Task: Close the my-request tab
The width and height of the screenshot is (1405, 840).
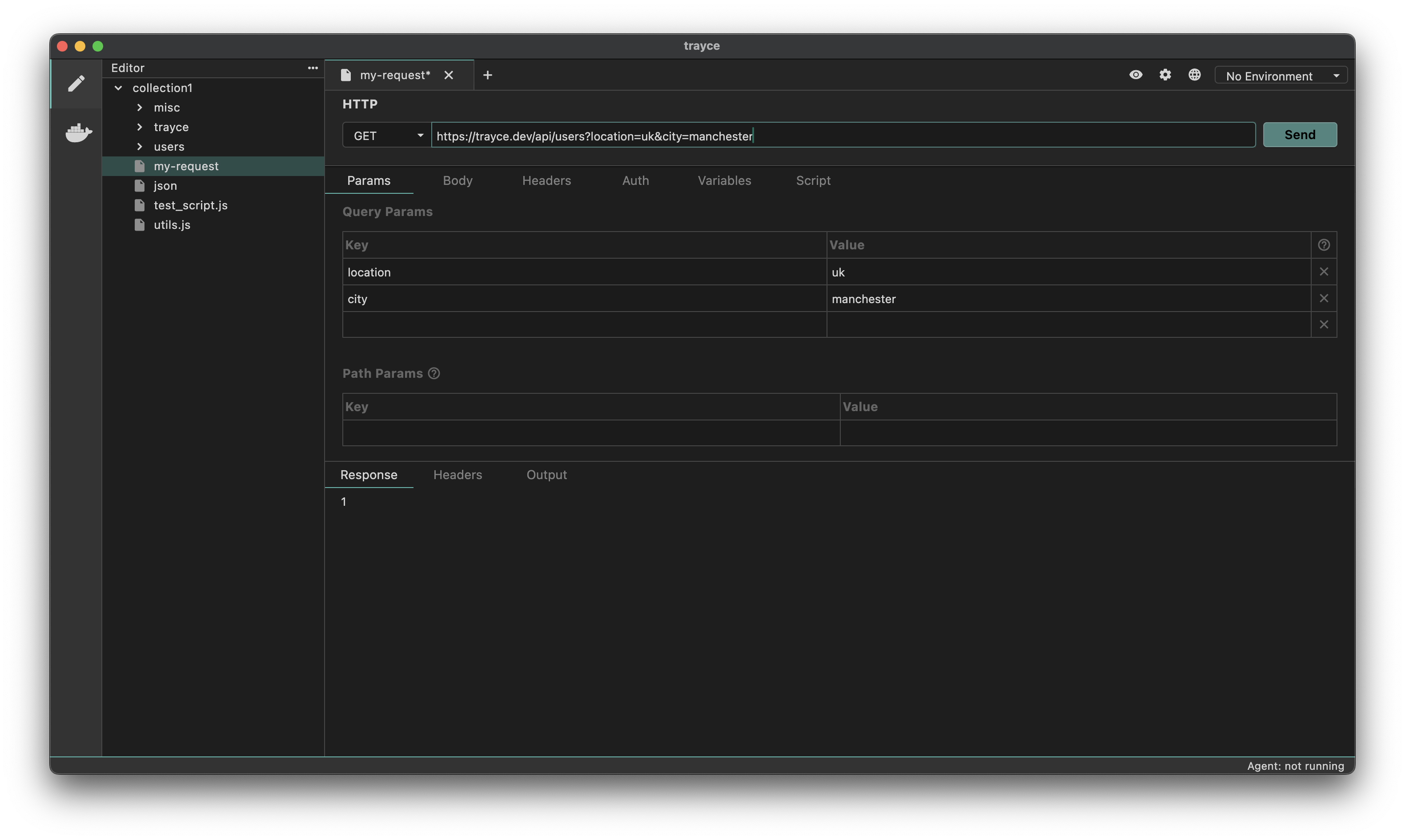Action: 449,75
